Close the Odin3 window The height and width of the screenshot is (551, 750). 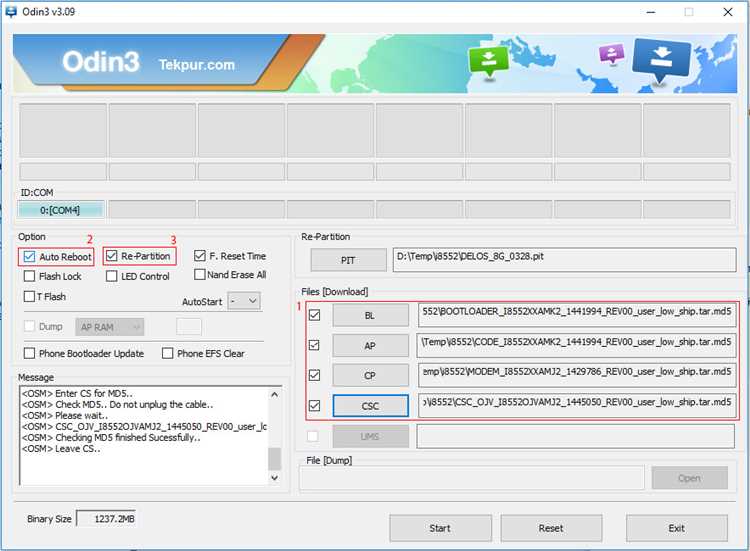[x=728, y=11]
